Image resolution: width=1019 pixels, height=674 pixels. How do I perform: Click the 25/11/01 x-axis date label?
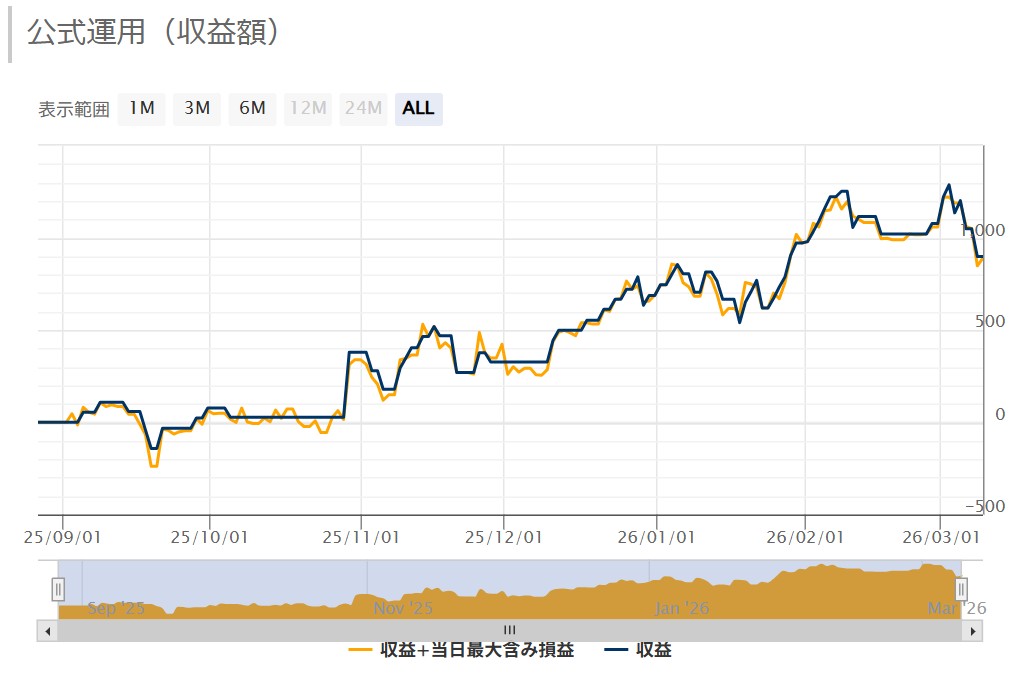click(359, 537)
